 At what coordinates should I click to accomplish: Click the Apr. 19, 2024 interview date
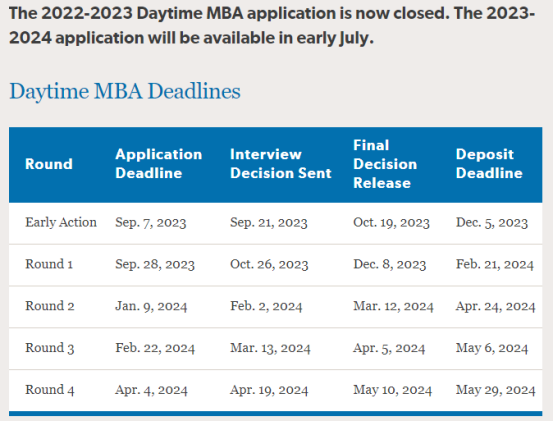coord(269,390)
